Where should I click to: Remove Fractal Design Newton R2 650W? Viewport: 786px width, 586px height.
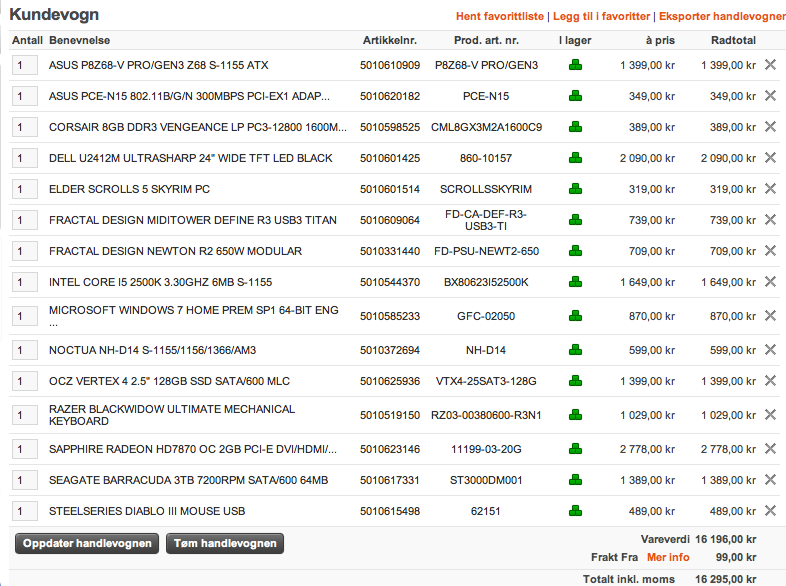pyautogui.click(x=770, y=251)
